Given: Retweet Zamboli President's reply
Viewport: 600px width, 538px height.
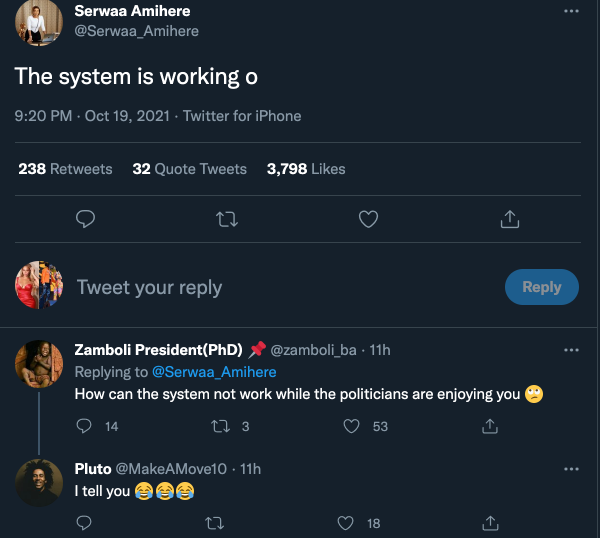Looking at the screenshot, I should tap(222, 426).
